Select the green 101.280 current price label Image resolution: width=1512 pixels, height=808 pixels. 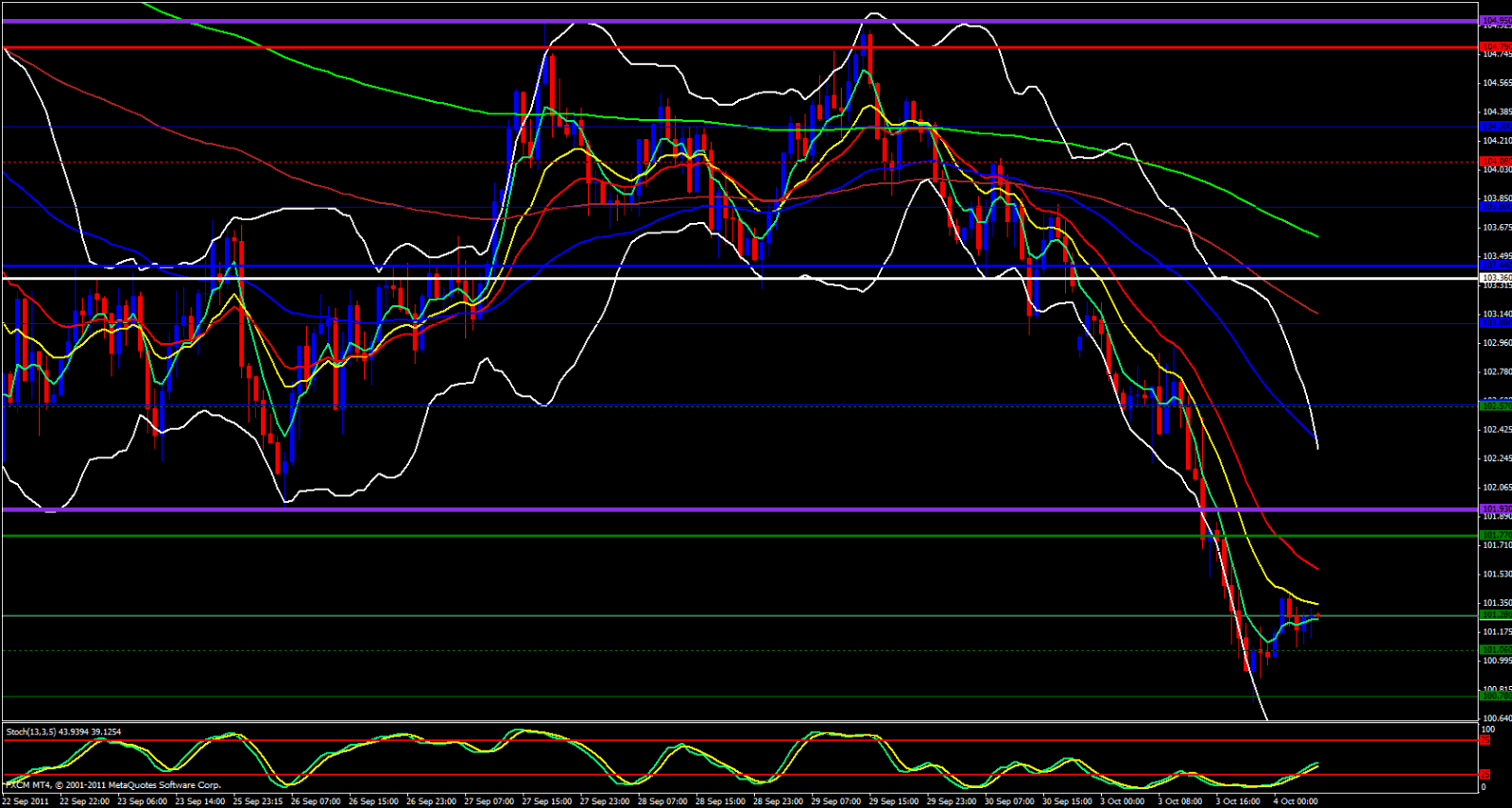tap(1495, 615)
